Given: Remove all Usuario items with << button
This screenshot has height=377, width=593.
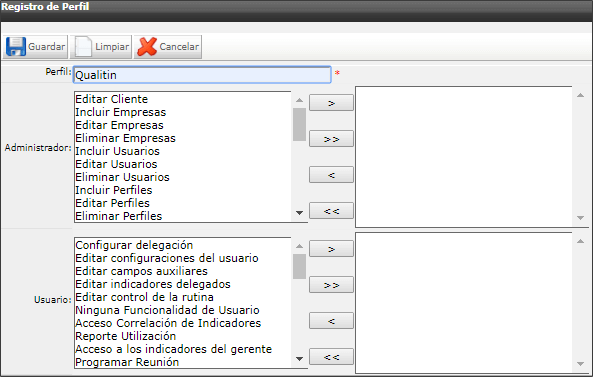Looking at the screenshot, I should tap(331, 357).
